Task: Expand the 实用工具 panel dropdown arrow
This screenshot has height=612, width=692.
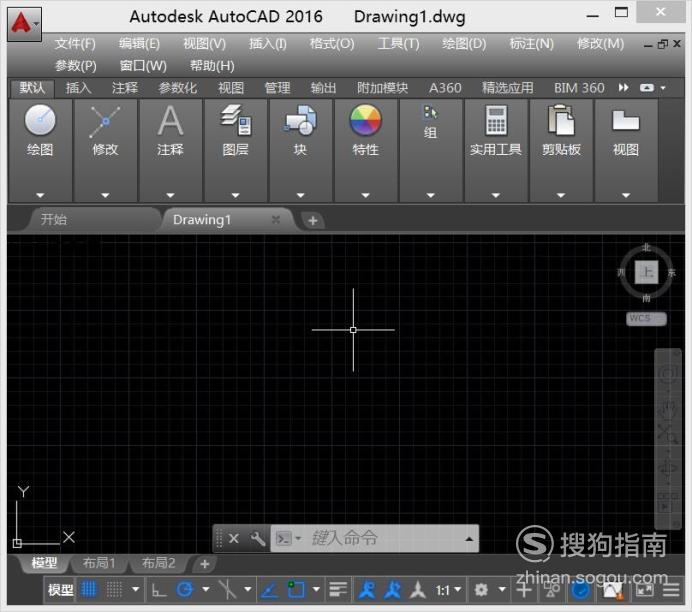Action: point(496,195)
